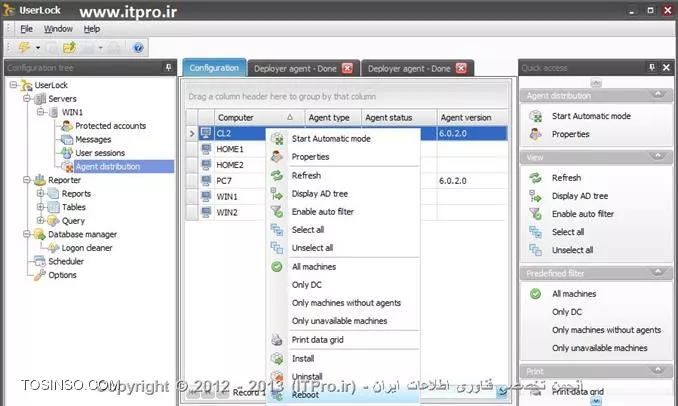The image size is (678, 406).
Task: Choose Unselect all in context menu
Action: [343, 248]
